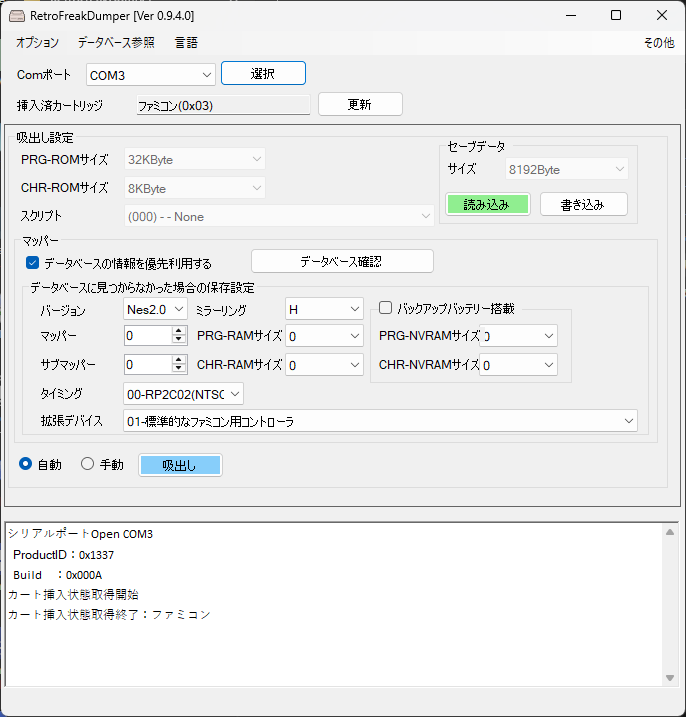Open the ミラーリング H dropdown

coord(324,309)
